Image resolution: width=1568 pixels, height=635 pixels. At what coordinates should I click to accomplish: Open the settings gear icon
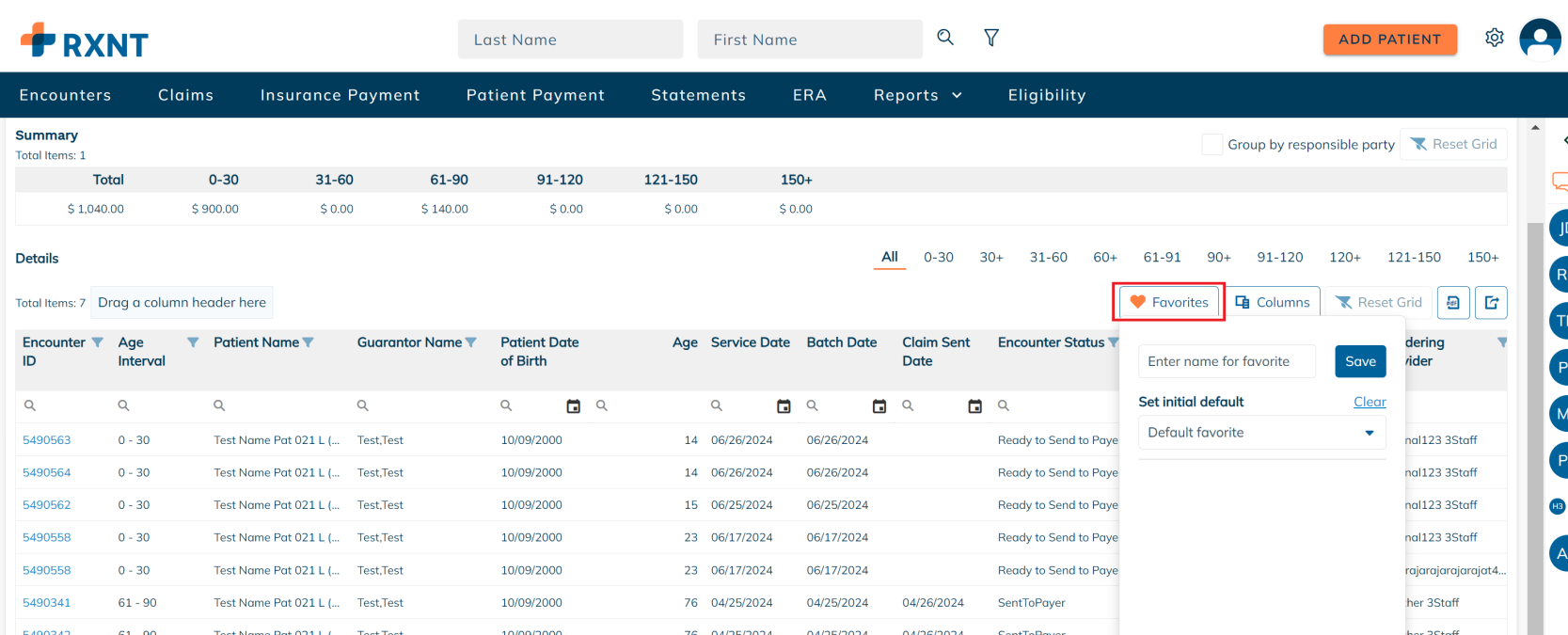coord(1495,38)
